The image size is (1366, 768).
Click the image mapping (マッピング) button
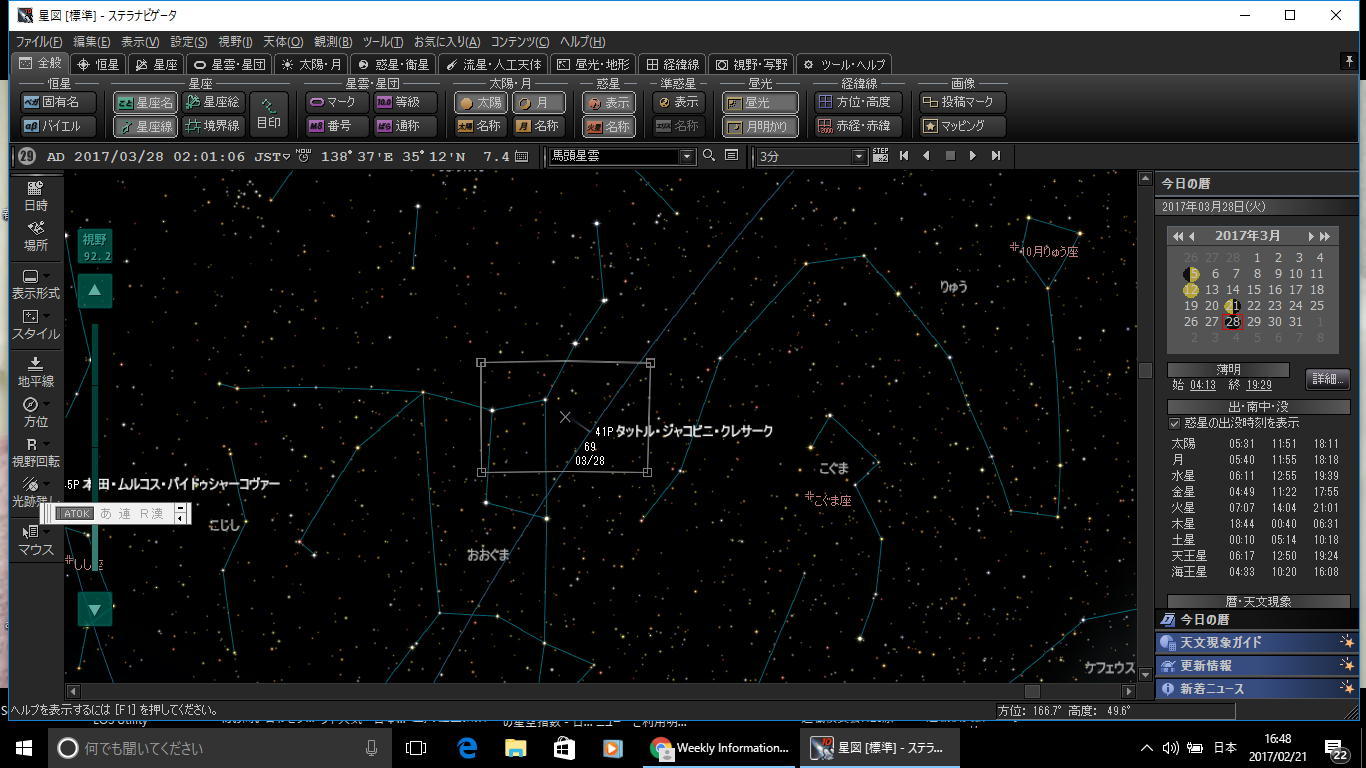click(963, 126)
